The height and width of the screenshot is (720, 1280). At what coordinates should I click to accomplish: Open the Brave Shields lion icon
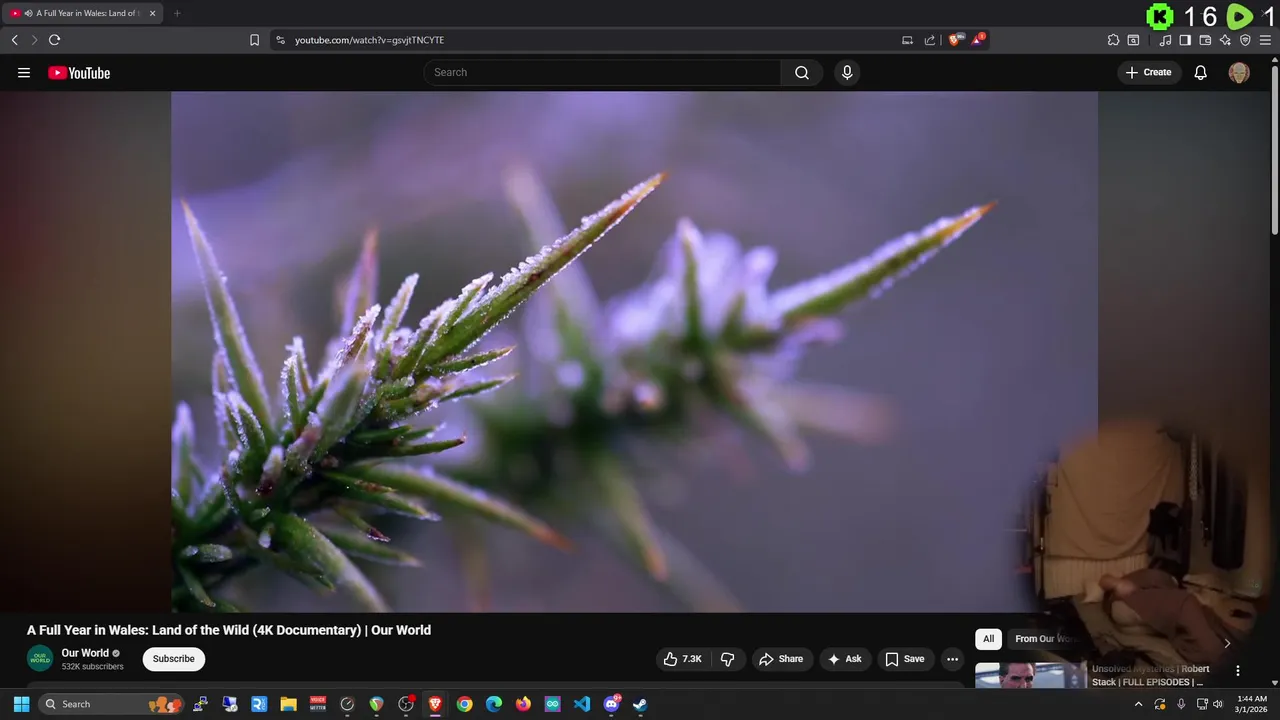click(x=956, y=40)
